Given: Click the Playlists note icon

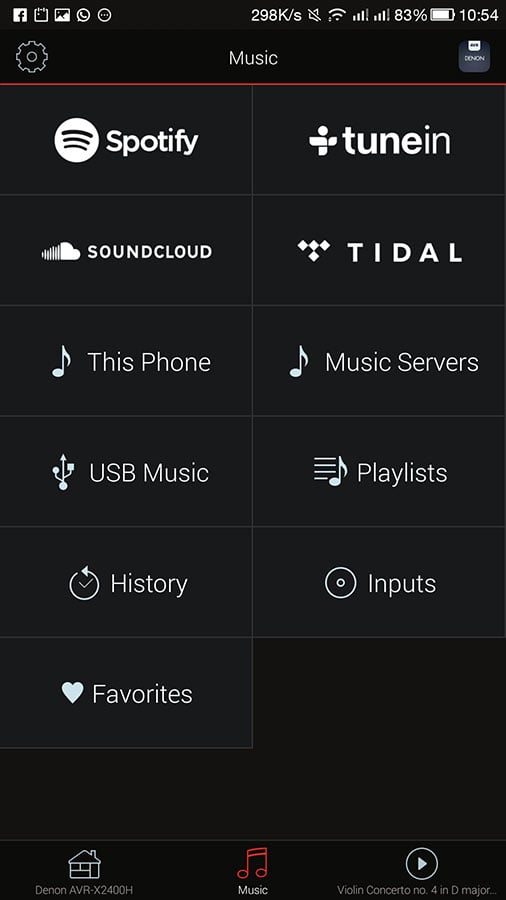Looking at the screenshot, I should (330, 471).
